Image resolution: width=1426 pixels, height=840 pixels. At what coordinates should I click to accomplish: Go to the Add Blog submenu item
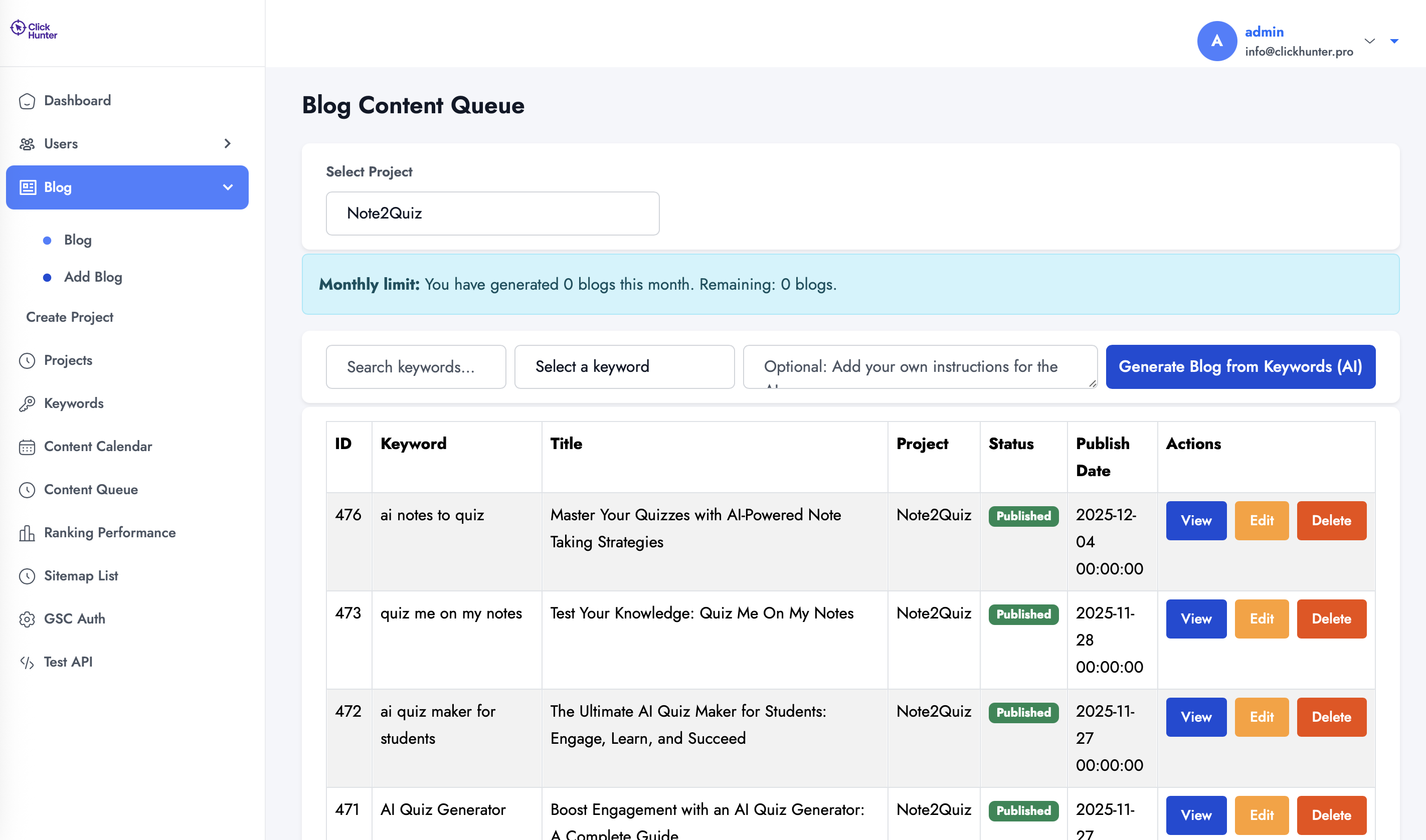click(93, 277)
